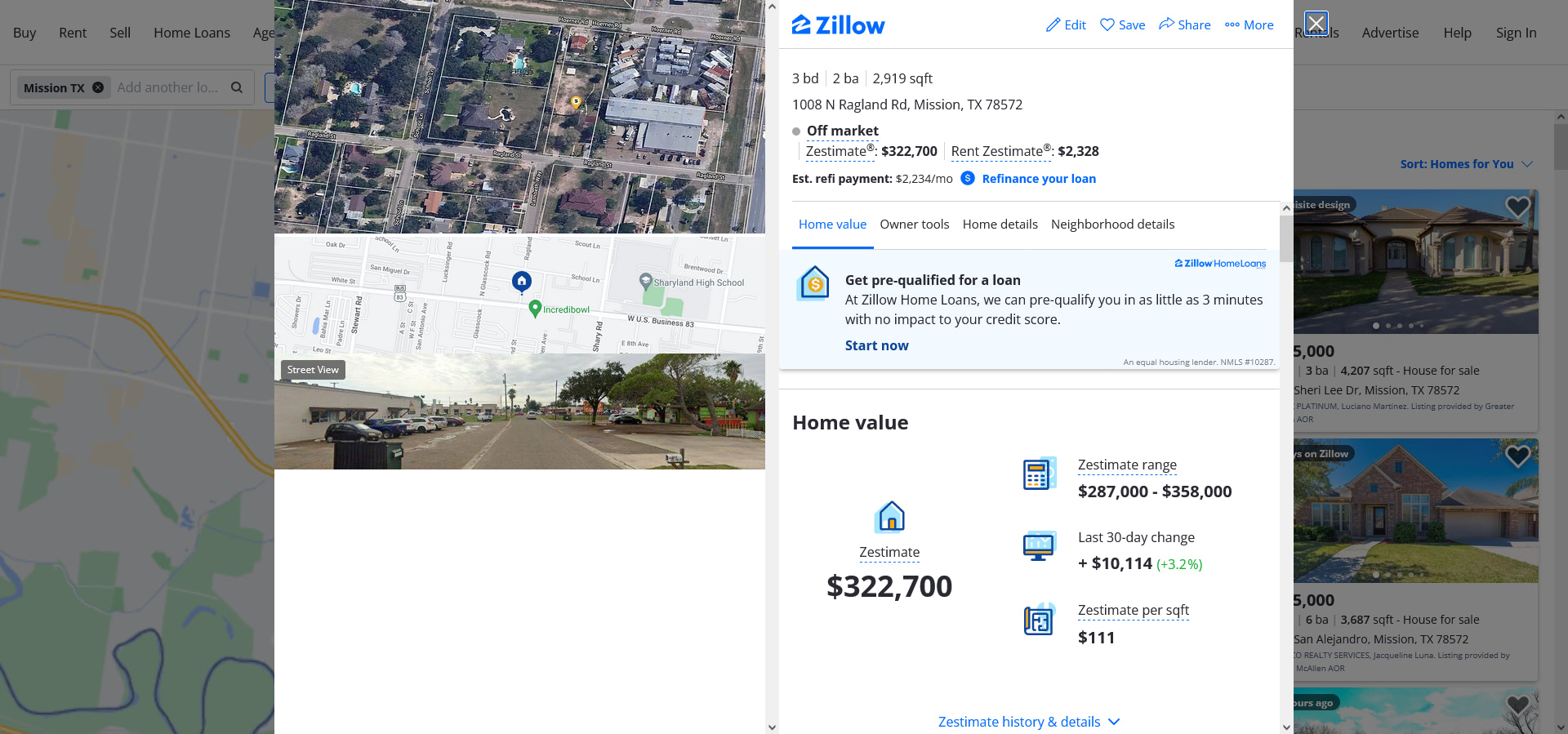This screenshot has height=734, width=1568.
Task: Expand Zestimate history & details
Action: tap(1029, 722)
